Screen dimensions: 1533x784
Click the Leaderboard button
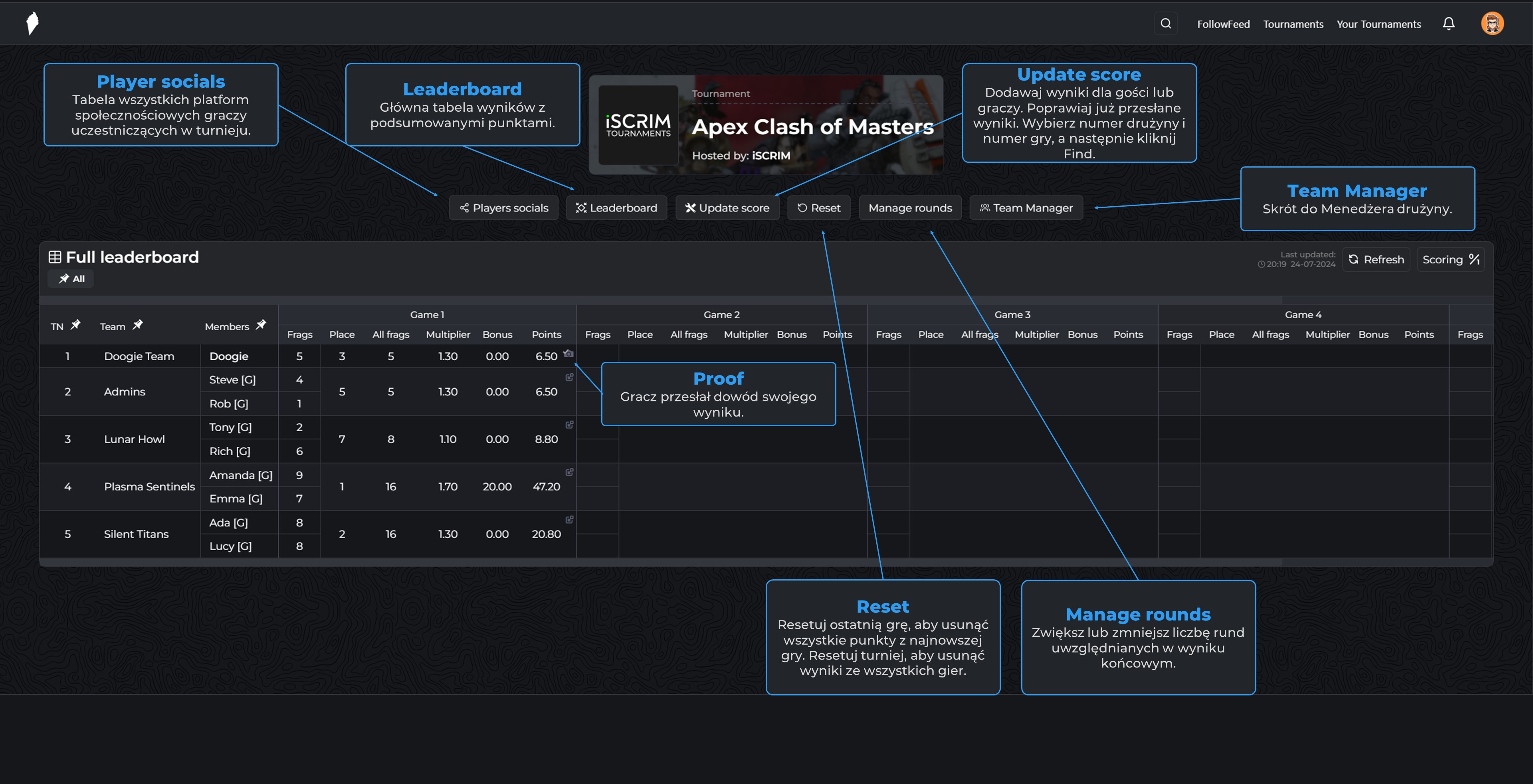(616, 207)
